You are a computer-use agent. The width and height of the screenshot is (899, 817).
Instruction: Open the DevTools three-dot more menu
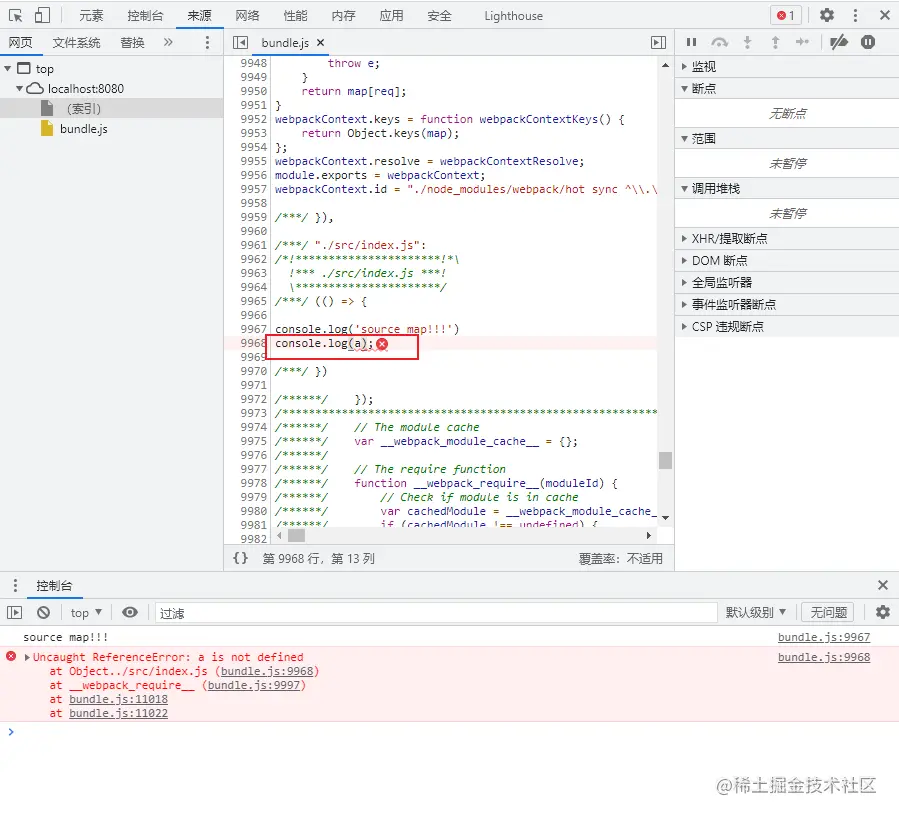855,15
